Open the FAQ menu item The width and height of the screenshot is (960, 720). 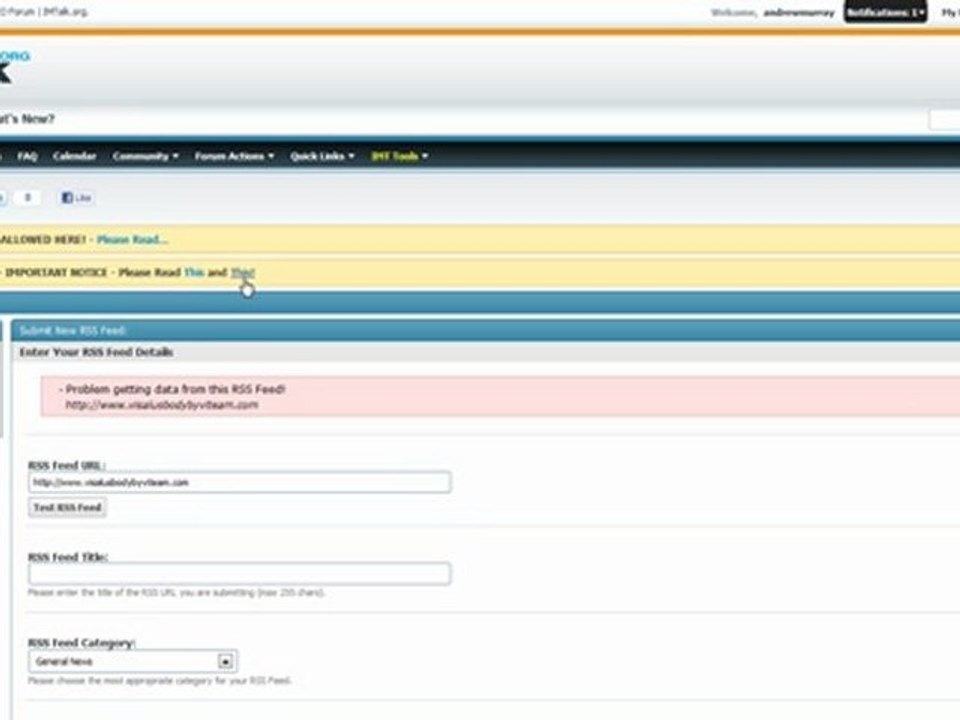pyautogui.click(x=28, y=156)
